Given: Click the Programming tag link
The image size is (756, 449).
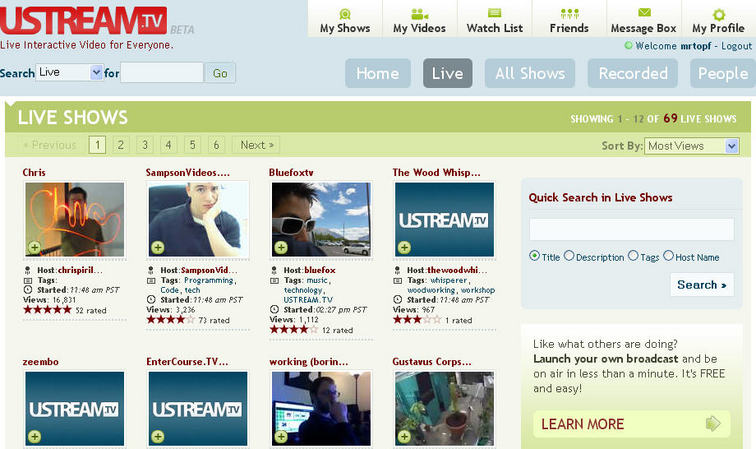Looking at the screenshot, I should (x=208, y=280).
